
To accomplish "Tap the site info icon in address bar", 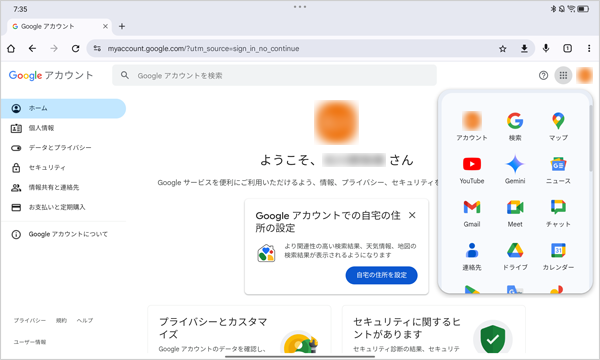I will pyautogui.click(x=97, y=49).
